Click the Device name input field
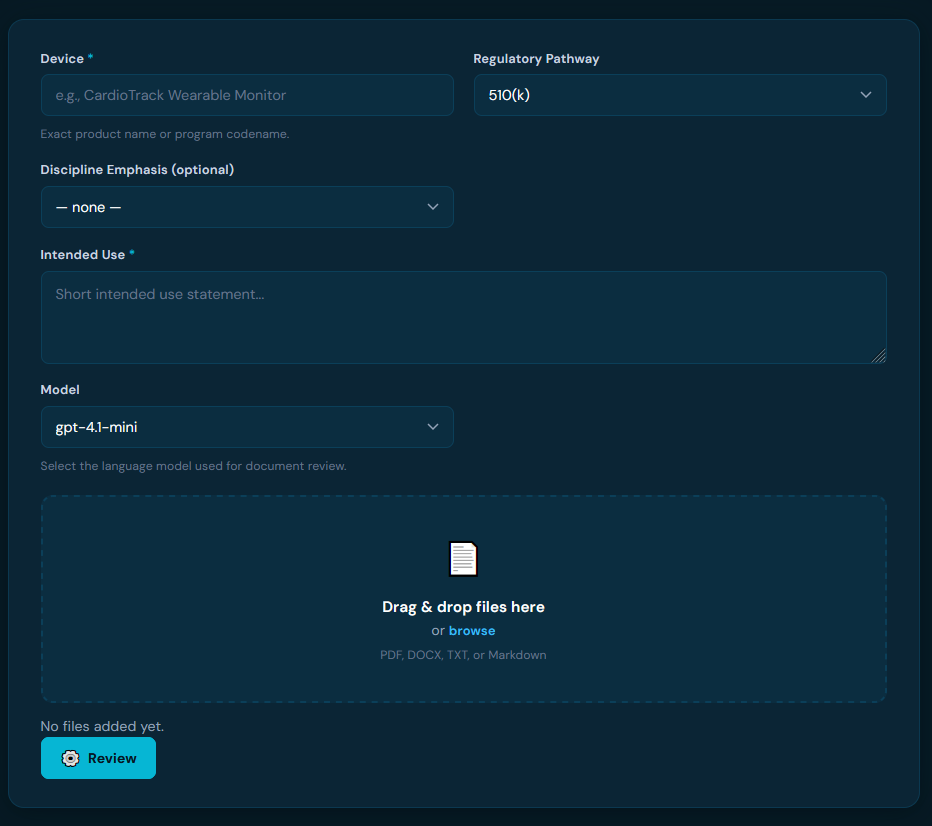 point(247,95)
